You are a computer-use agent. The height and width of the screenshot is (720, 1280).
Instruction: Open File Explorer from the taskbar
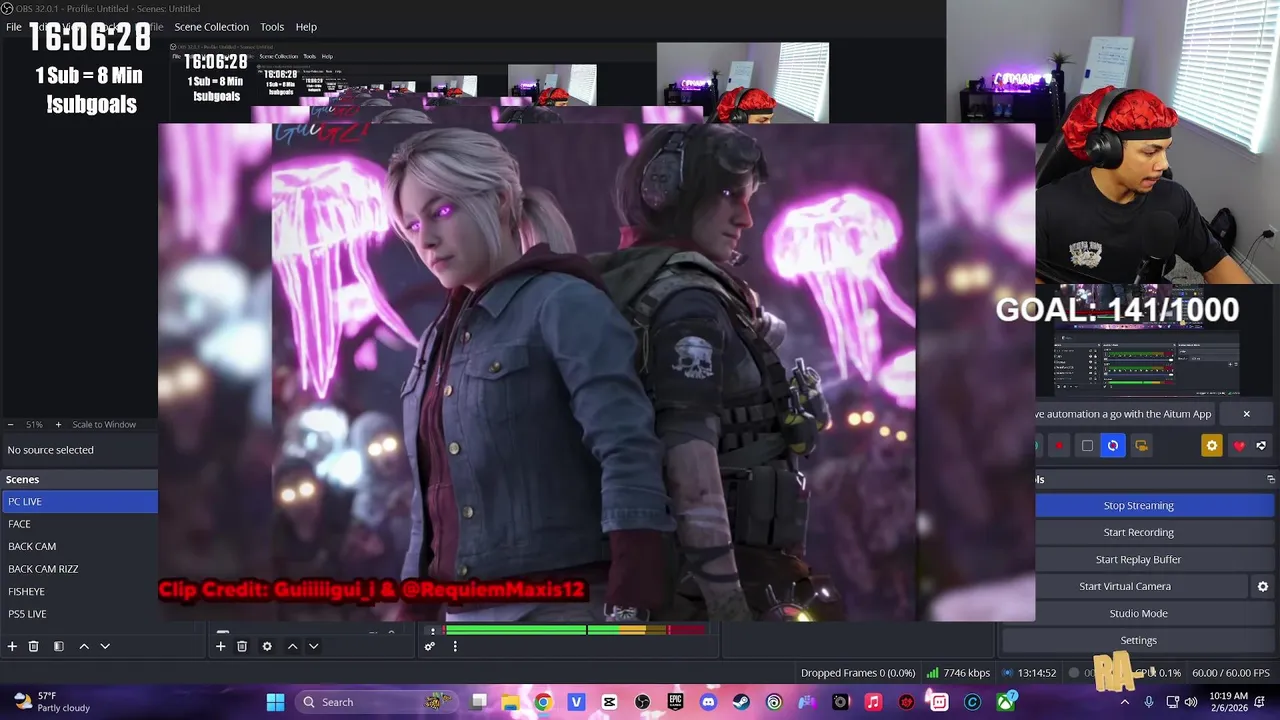(510, 702)
